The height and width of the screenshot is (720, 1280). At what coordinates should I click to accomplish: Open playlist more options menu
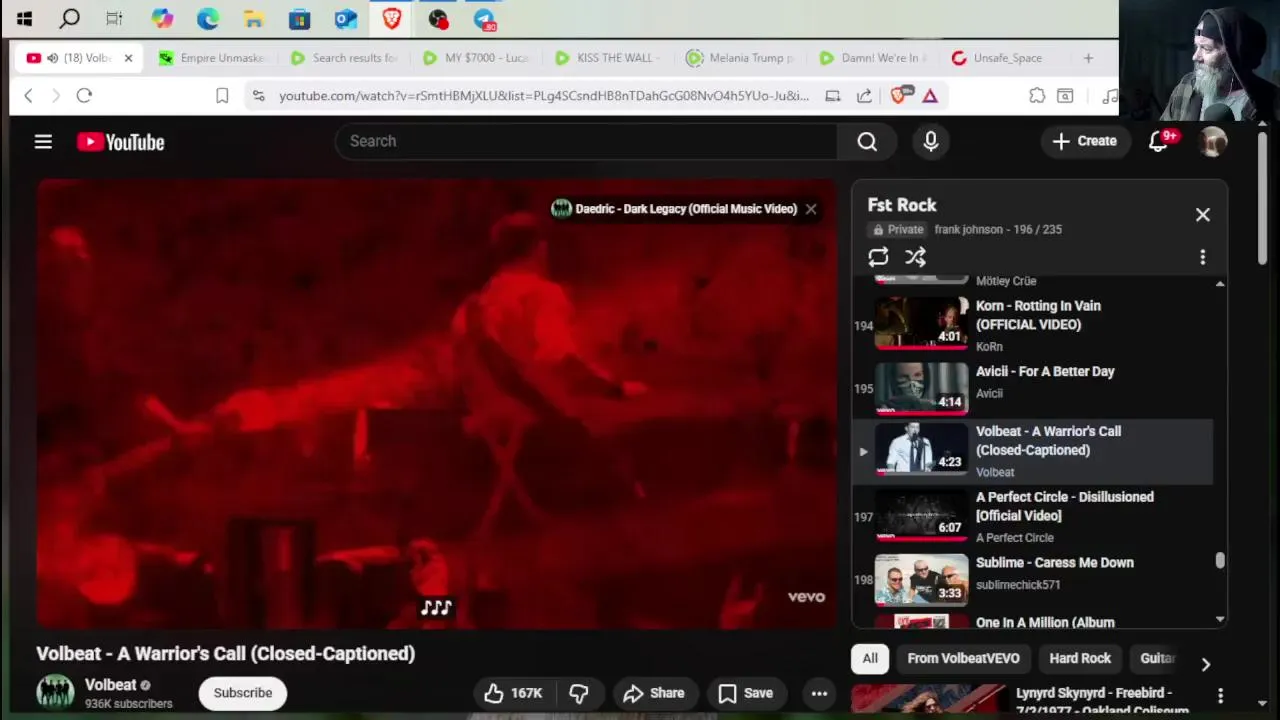pos(1203,257)
